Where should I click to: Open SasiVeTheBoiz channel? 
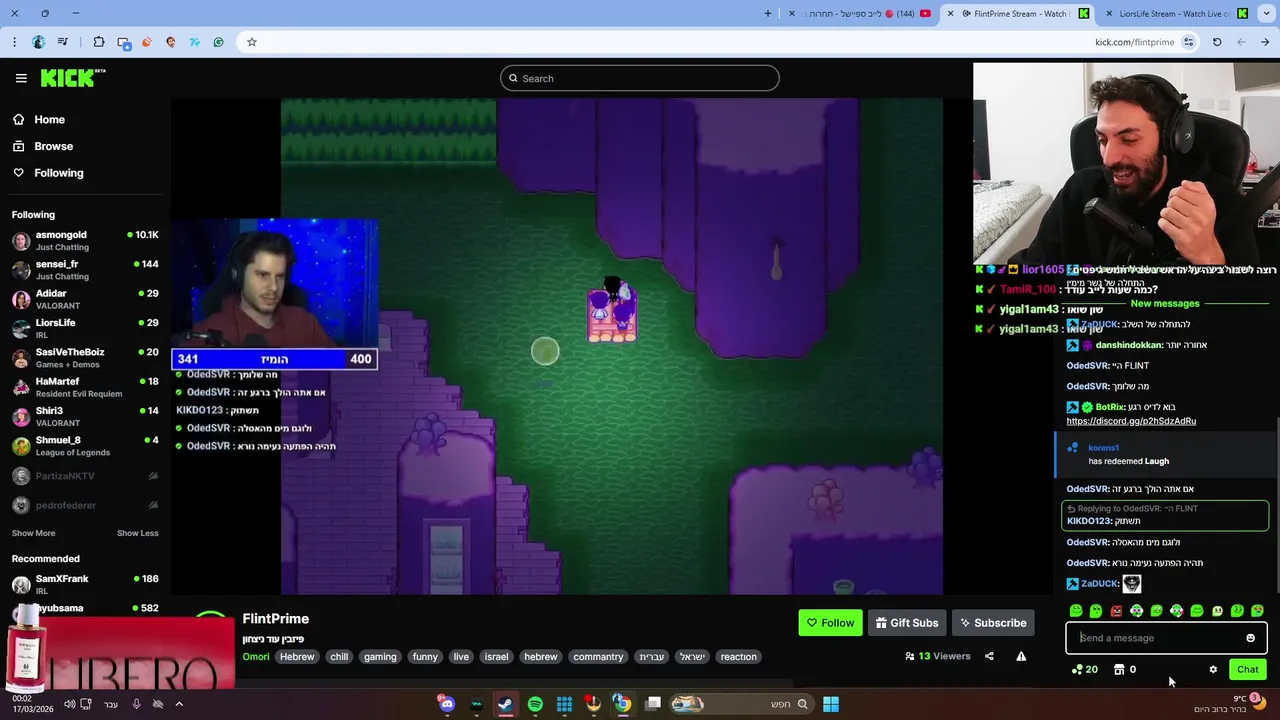(x=85, y=357)
